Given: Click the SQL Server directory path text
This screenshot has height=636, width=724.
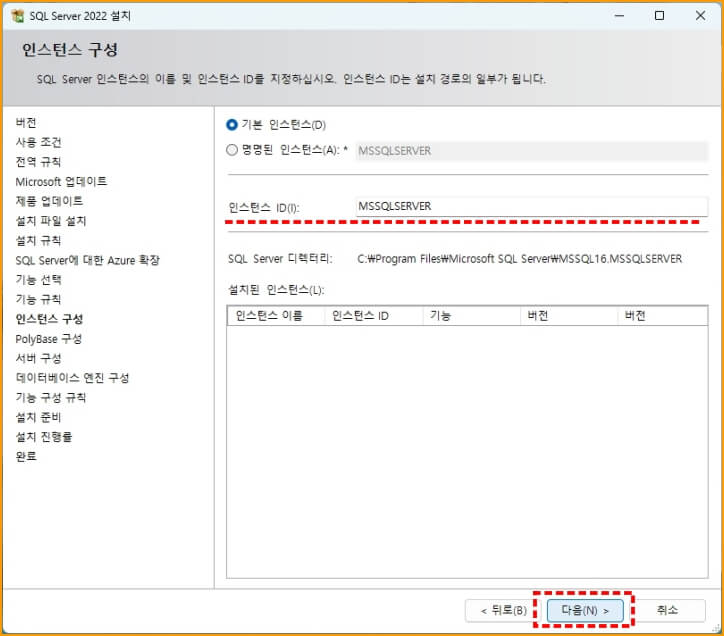Looking at the screenshot, I should [x=519, y=259].
